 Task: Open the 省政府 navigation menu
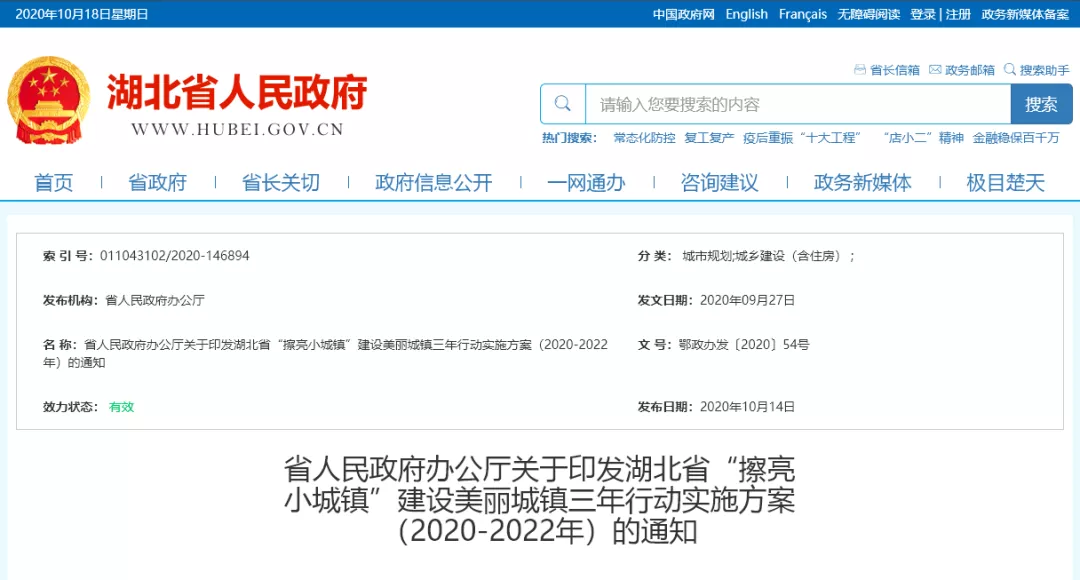coord(157,182)
